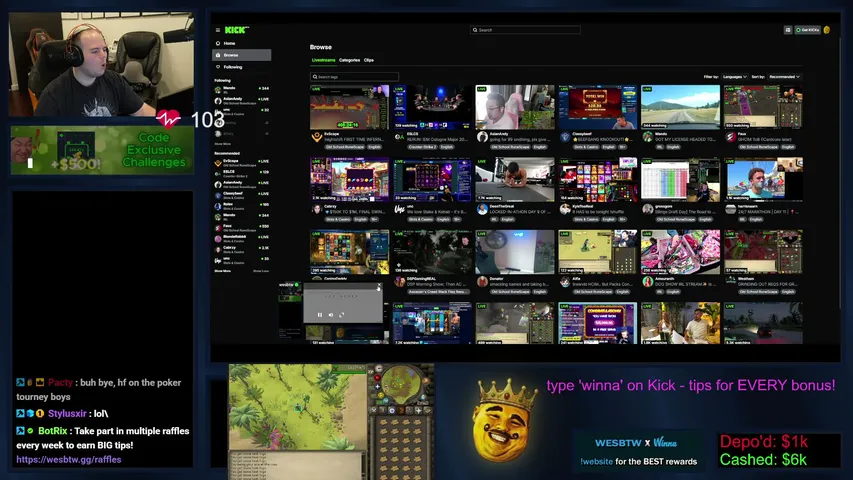Click Show Less under the Recommended list

tap(261, 271)
